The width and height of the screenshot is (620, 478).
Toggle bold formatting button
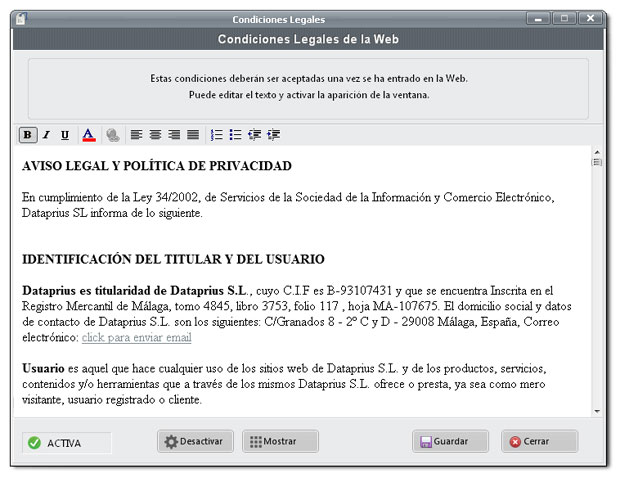coord(28,135)
